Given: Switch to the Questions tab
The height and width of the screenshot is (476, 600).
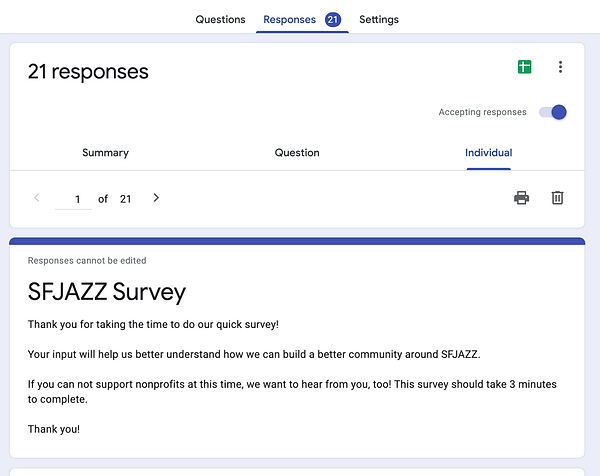Looking at the screenshot, I should tap(220, 20).
